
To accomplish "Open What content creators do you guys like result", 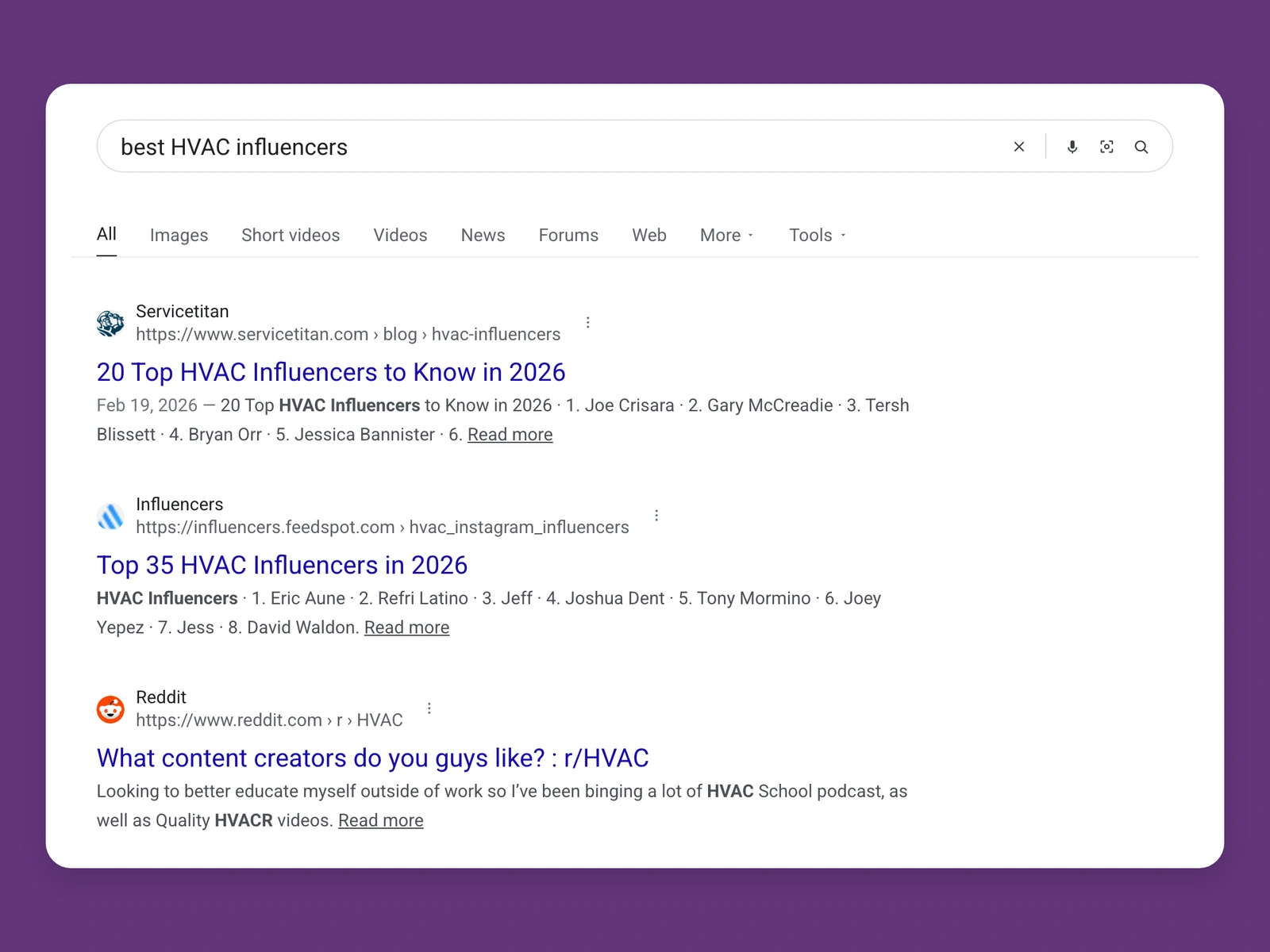I will tap(372, 758).
